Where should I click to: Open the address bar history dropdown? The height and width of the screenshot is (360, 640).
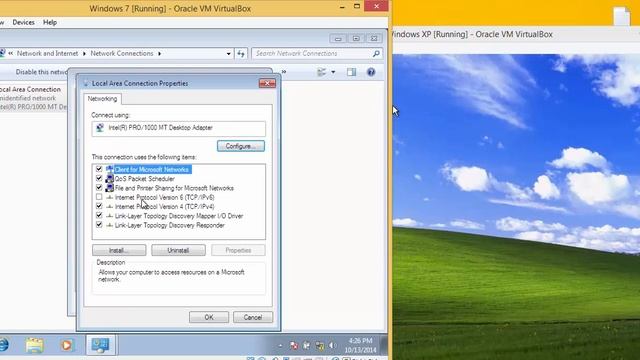(228, 53)
